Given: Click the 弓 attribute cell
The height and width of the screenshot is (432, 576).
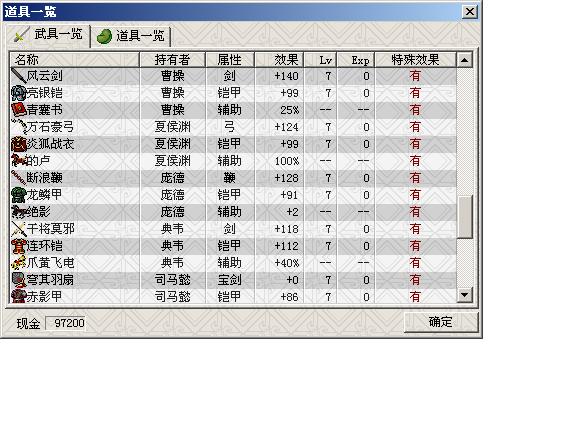Looking at the screenshot, I should click(230, 127).
